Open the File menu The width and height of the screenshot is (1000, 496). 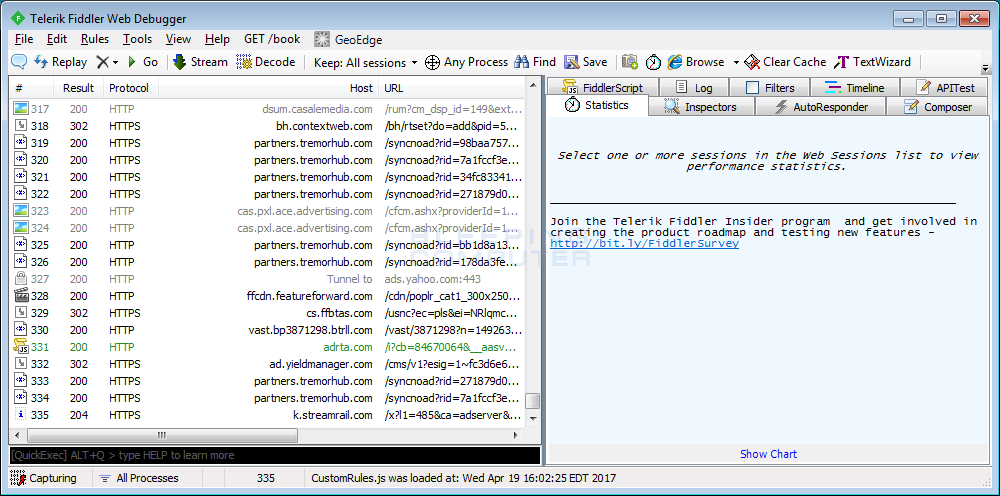24,40
